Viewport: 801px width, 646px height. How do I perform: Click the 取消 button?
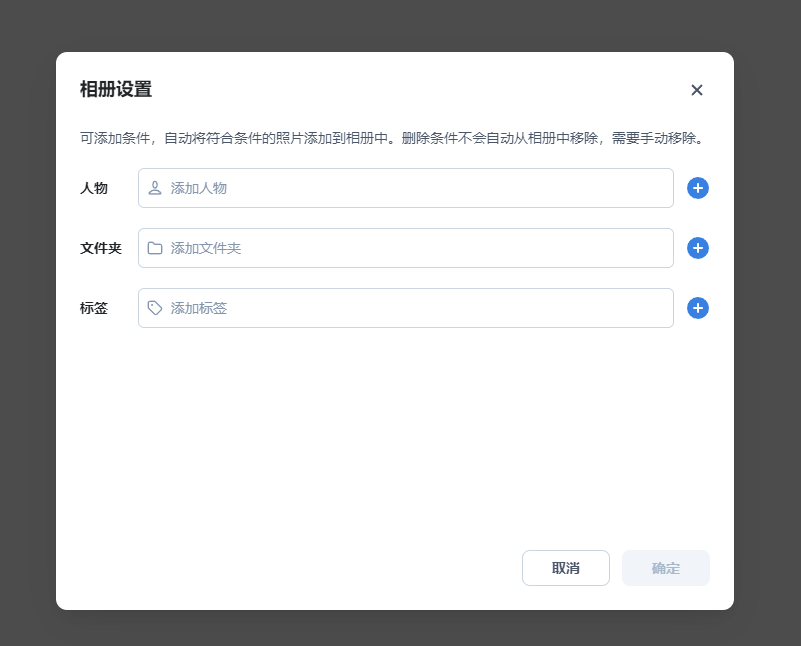click(566, 568)
